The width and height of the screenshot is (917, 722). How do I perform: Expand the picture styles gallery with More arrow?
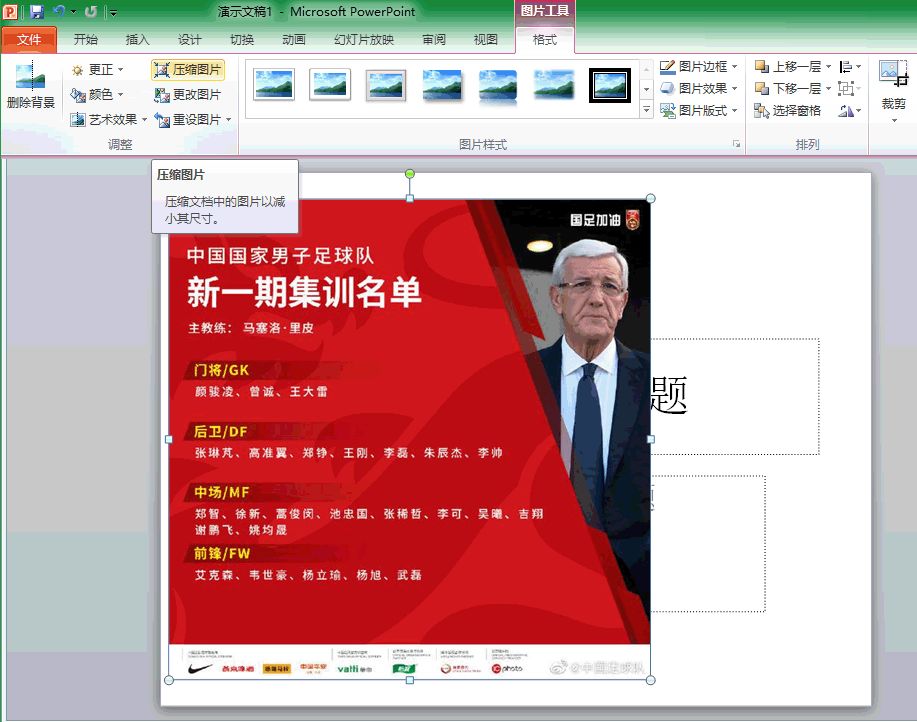[645, 110]
